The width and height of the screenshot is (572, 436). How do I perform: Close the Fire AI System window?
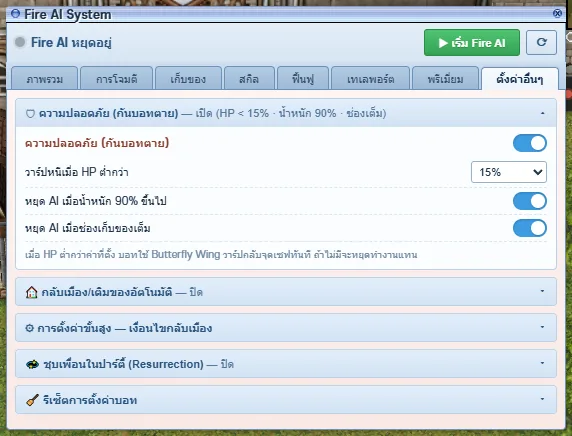coord(557,13)
